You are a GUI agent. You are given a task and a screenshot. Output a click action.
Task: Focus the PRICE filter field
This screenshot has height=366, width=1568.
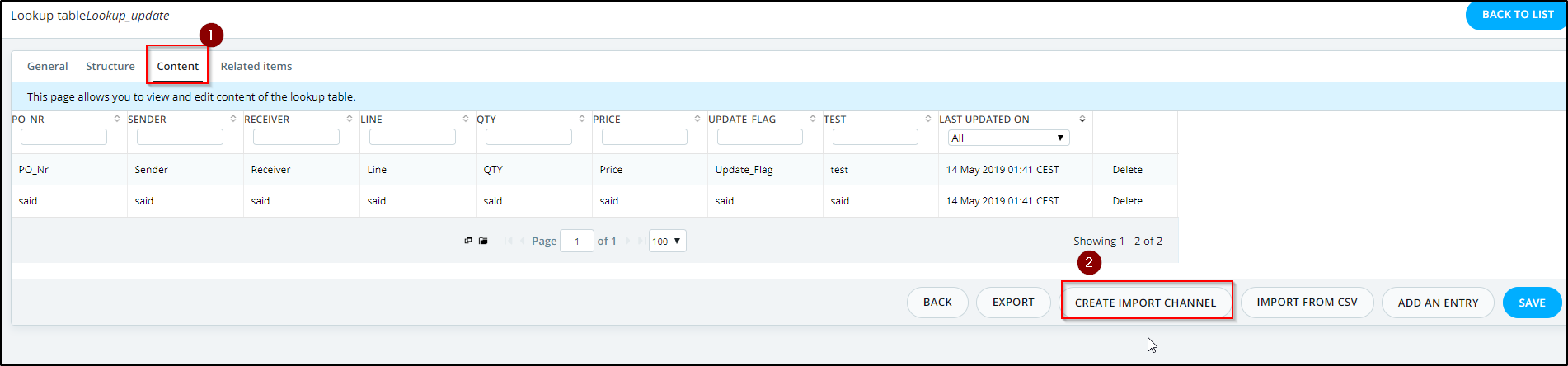[x=644, y=137]
